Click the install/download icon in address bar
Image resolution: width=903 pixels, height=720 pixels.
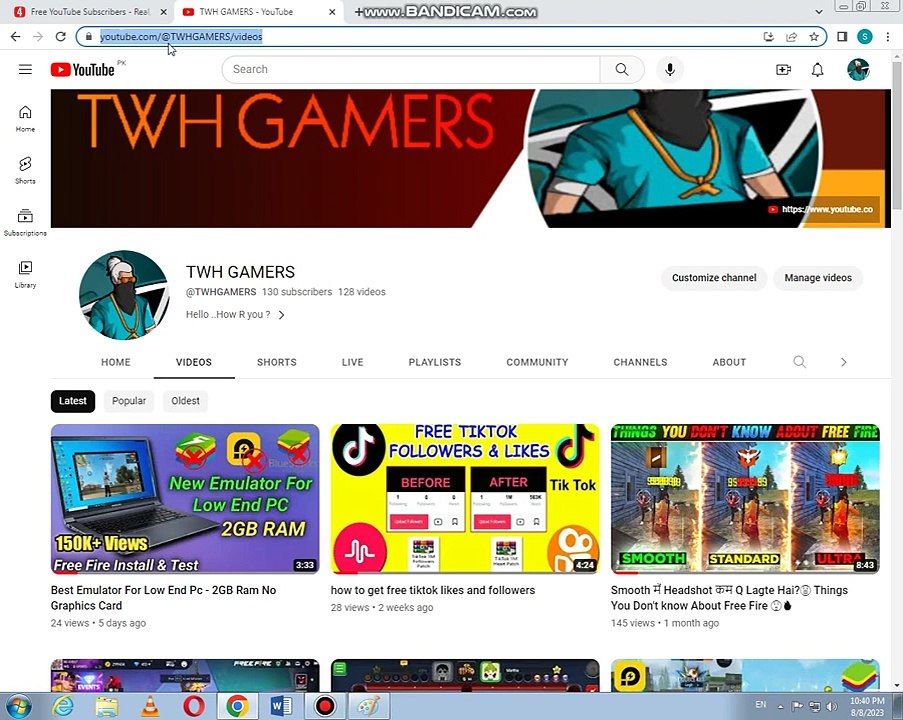(x=768, y=37)
